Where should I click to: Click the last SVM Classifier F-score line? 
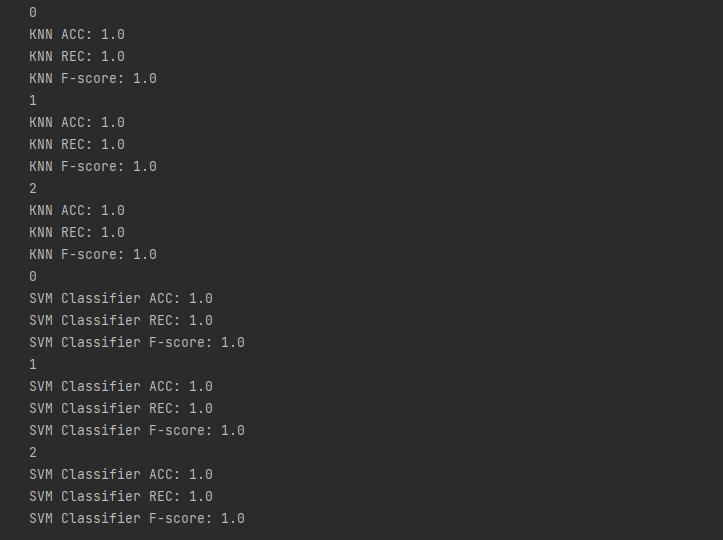coord(137,519)
